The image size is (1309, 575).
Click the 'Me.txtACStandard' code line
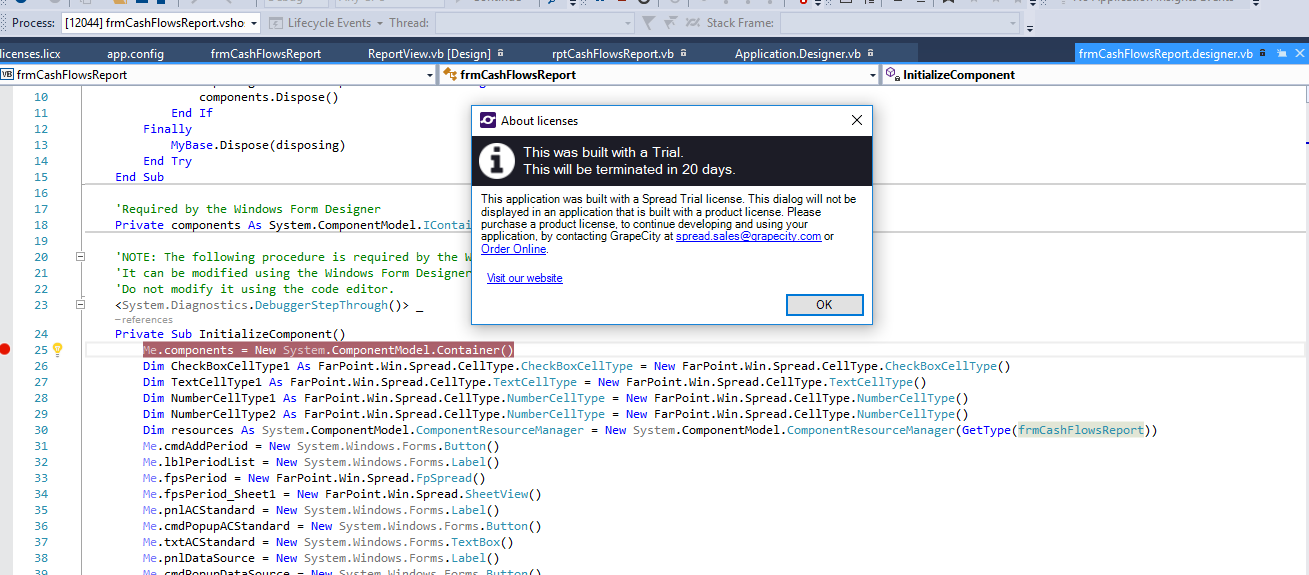click(328, 542)
